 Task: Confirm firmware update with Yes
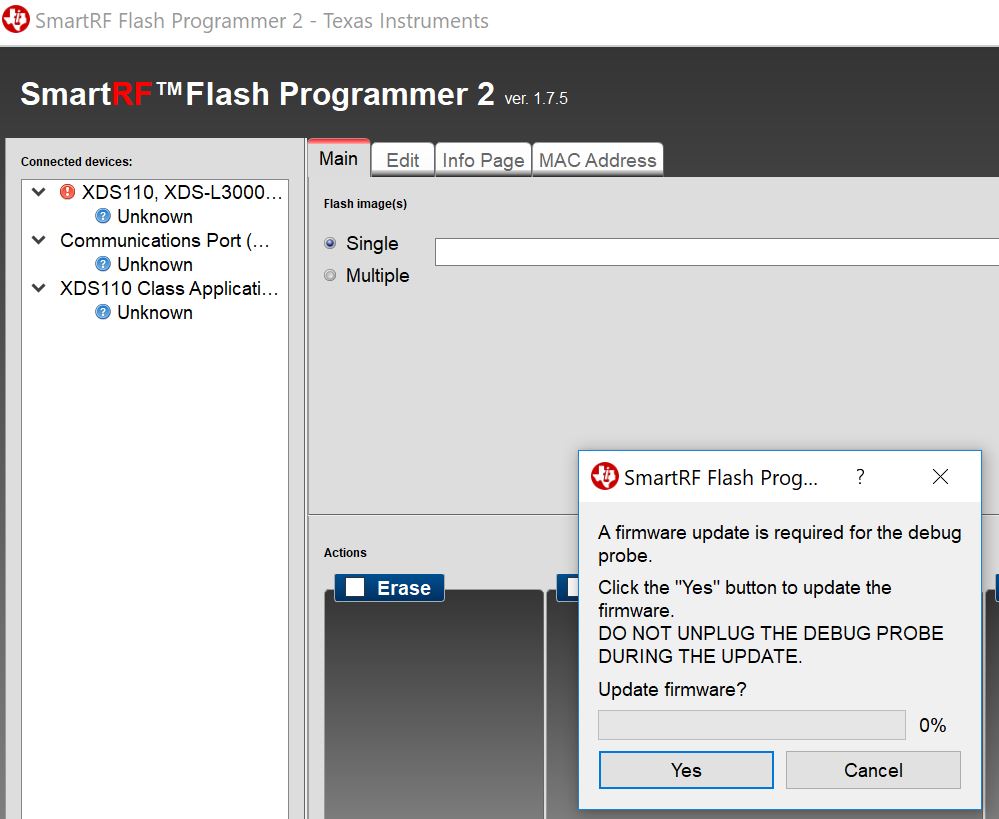[x=686, y=770]
